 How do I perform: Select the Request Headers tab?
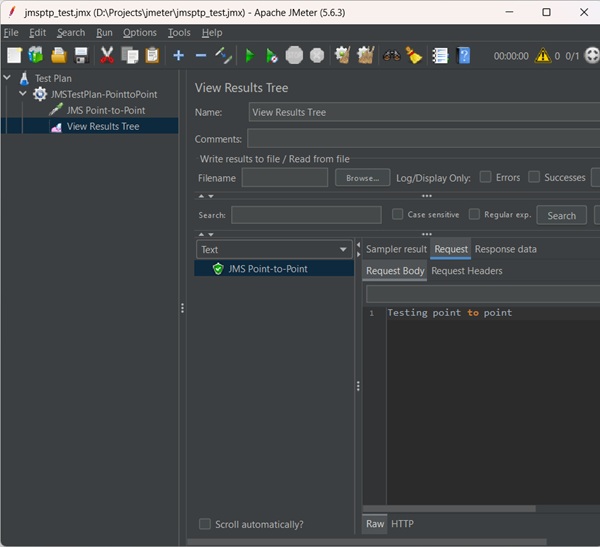pyautogui.click(x=466, y=271)
